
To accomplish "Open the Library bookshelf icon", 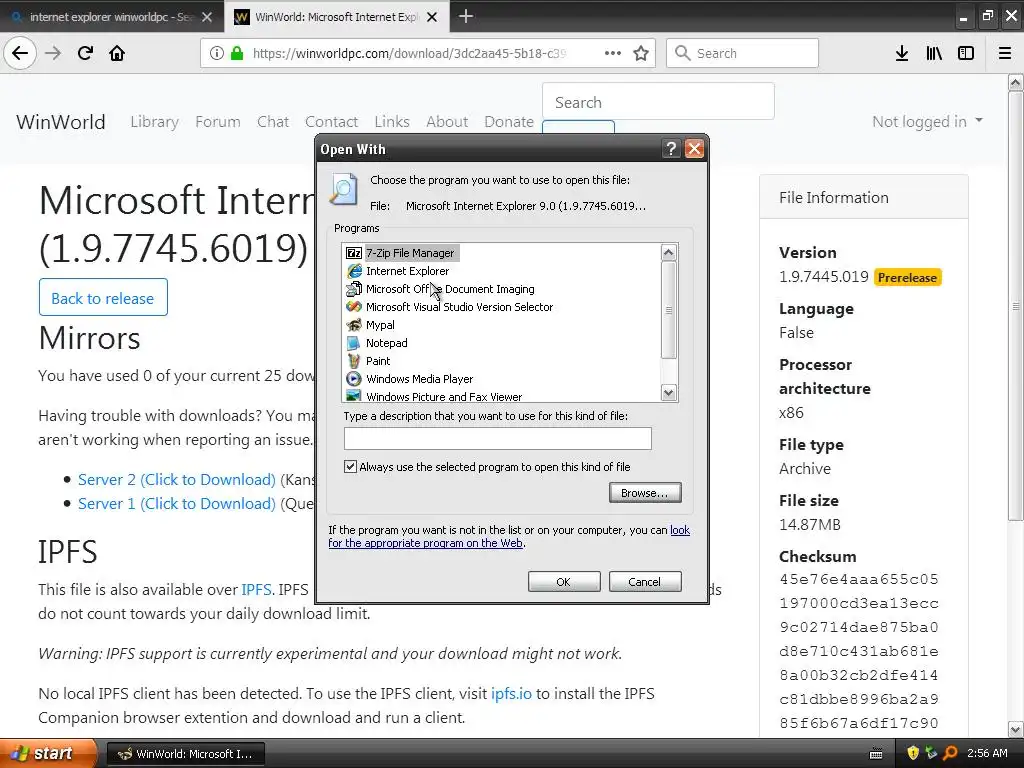I will pyautogui.click(x=934, y=53).
